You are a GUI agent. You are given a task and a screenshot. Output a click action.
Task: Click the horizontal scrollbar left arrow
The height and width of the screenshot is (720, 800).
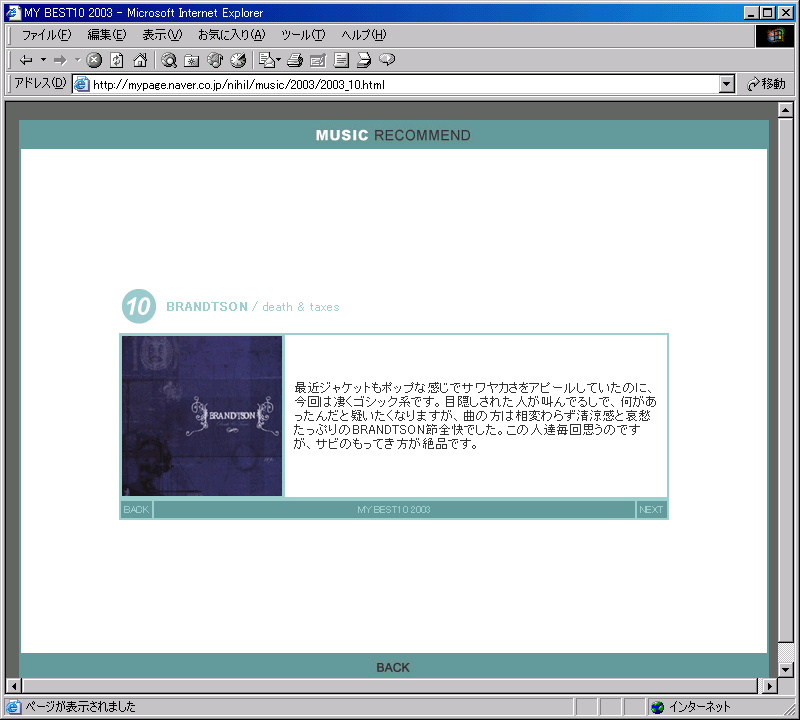[x=14, y=686]
